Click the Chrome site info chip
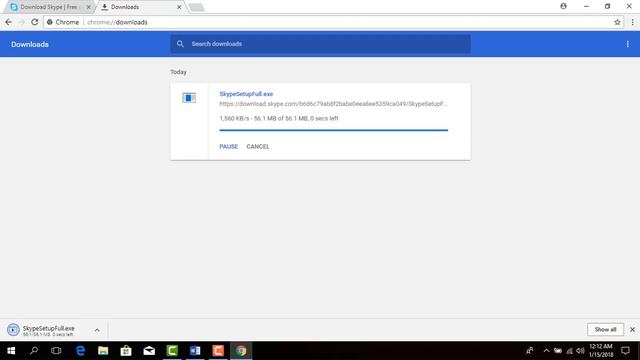The width and height of the screenshot is (640, 360). click(63, 22)
